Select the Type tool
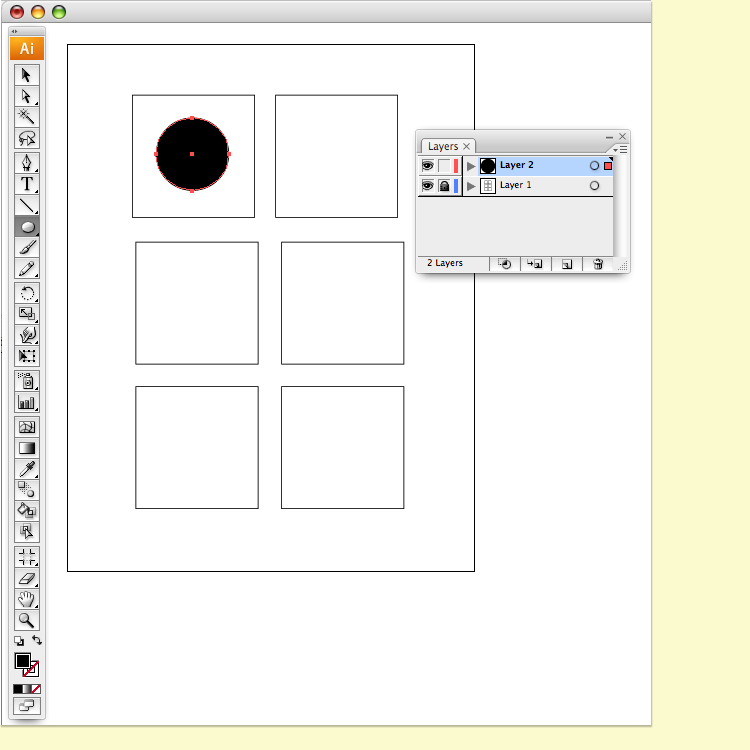 click(x=27, y=184)
